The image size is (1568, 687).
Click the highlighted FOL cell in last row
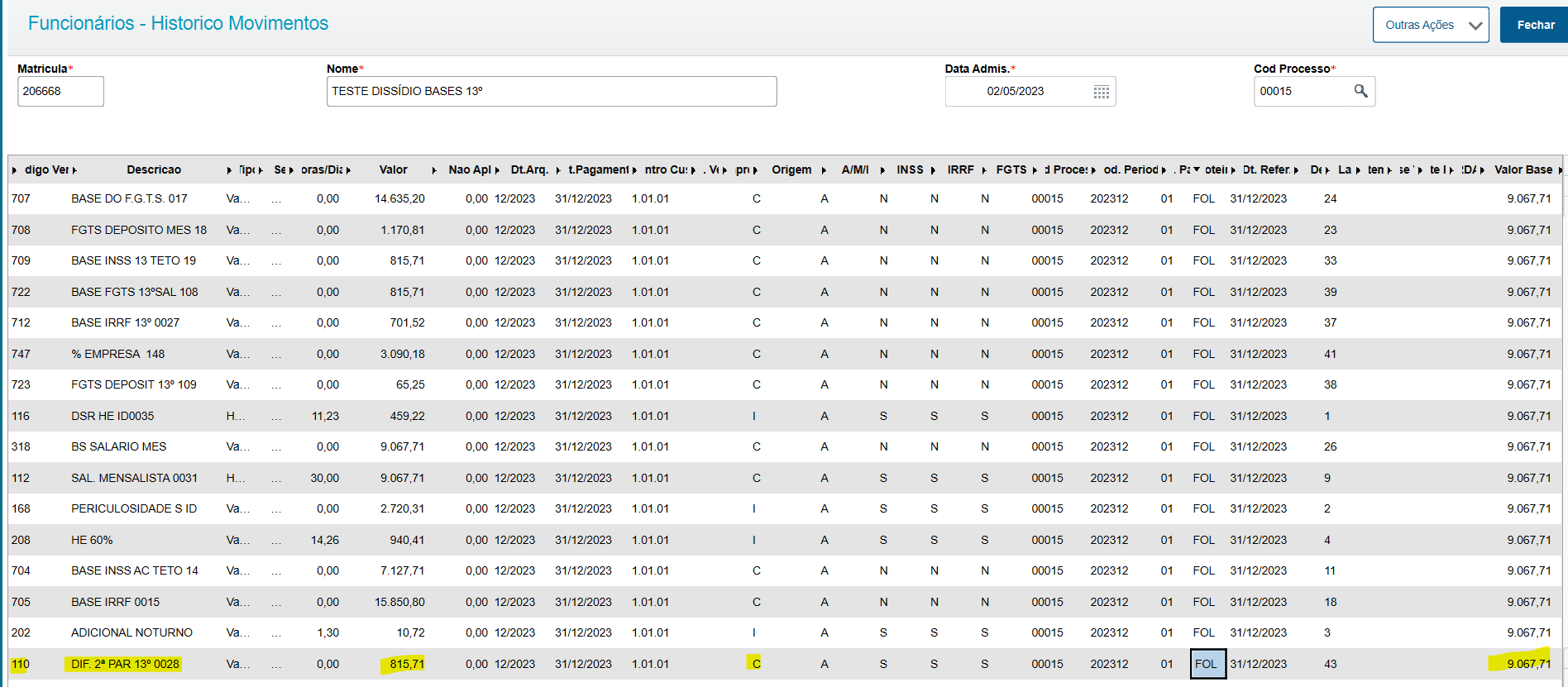pyautogui.click(x=1207, y=664)
